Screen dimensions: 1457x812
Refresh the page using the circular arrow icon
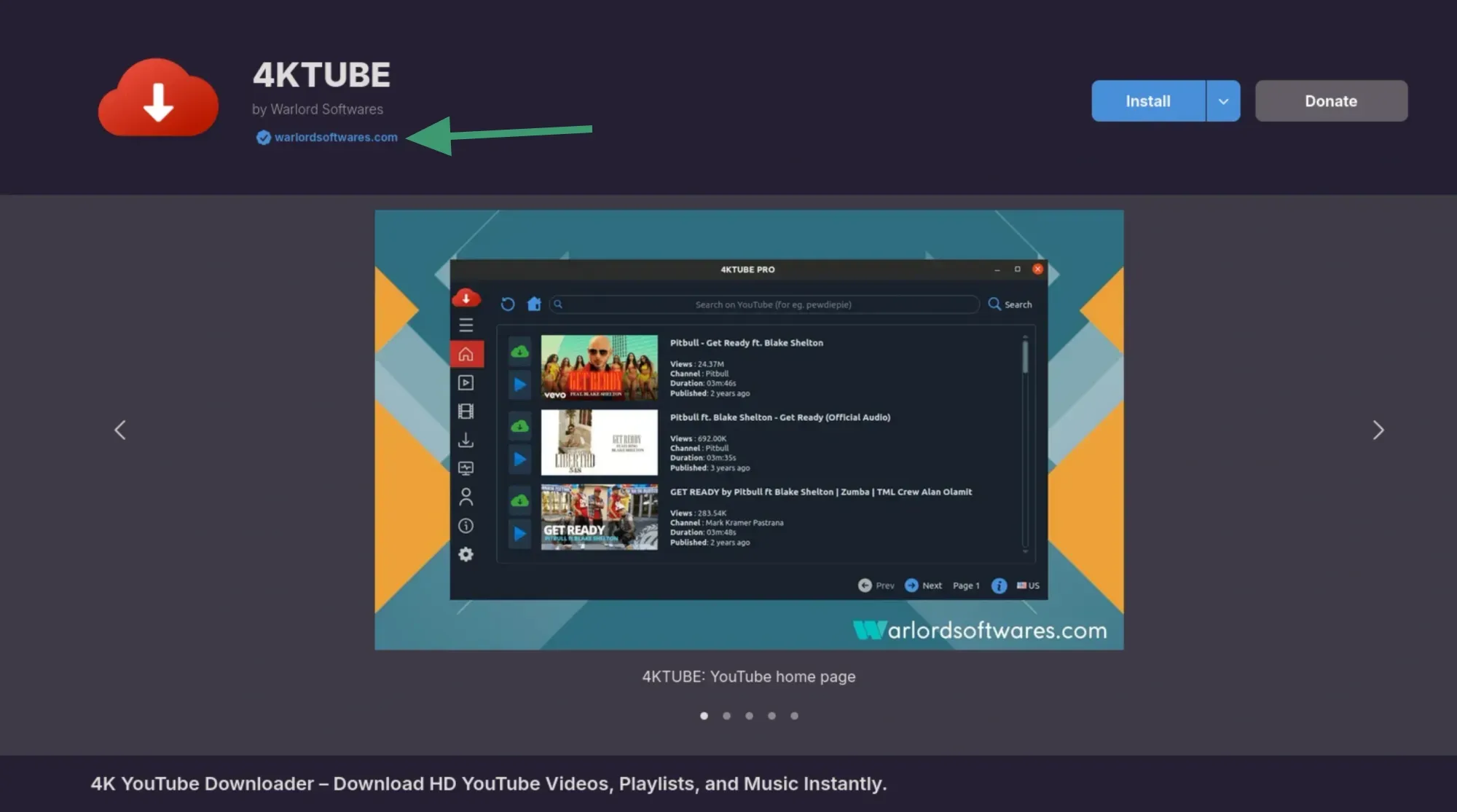tap(508, 304)
